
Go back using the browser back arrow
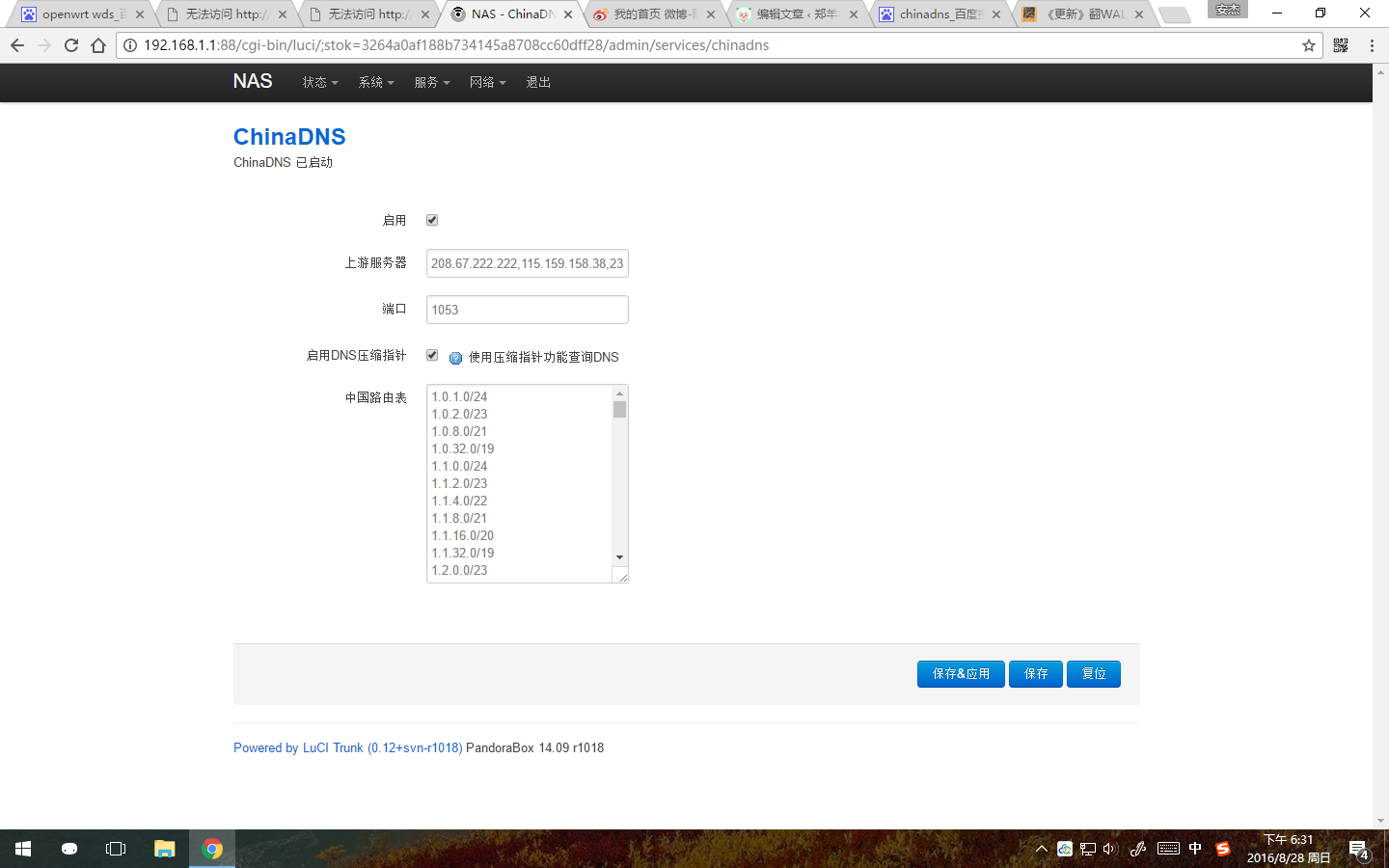click(17, 45)
